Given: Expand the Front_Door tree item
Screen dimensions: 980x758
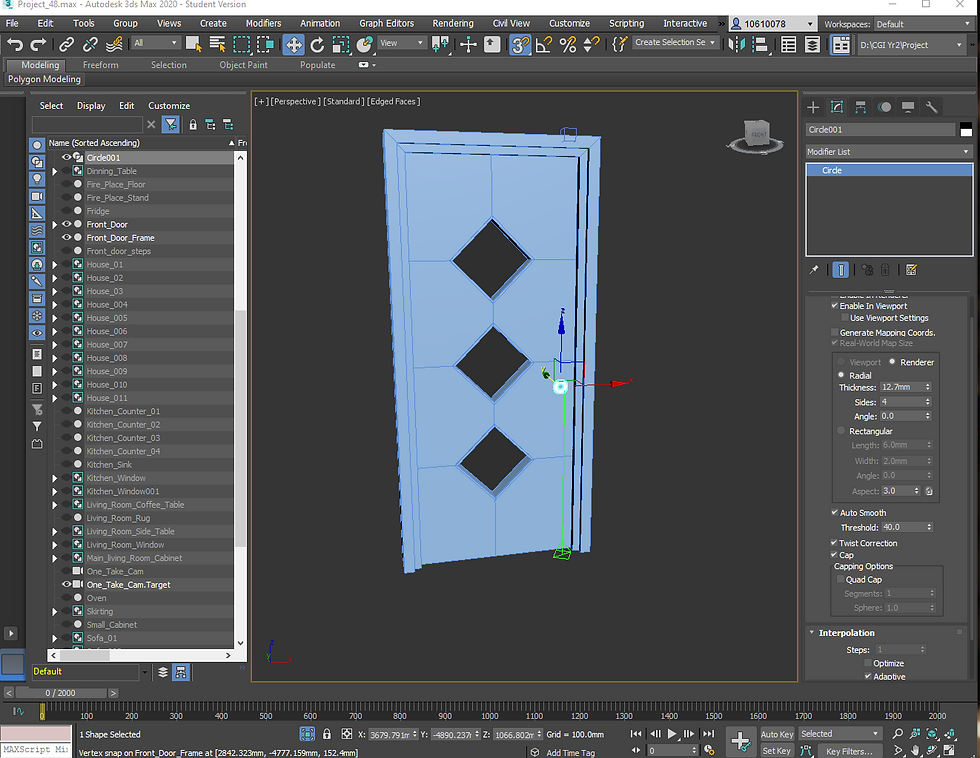Looking at the screenshot, I should (x=55, y=224).
